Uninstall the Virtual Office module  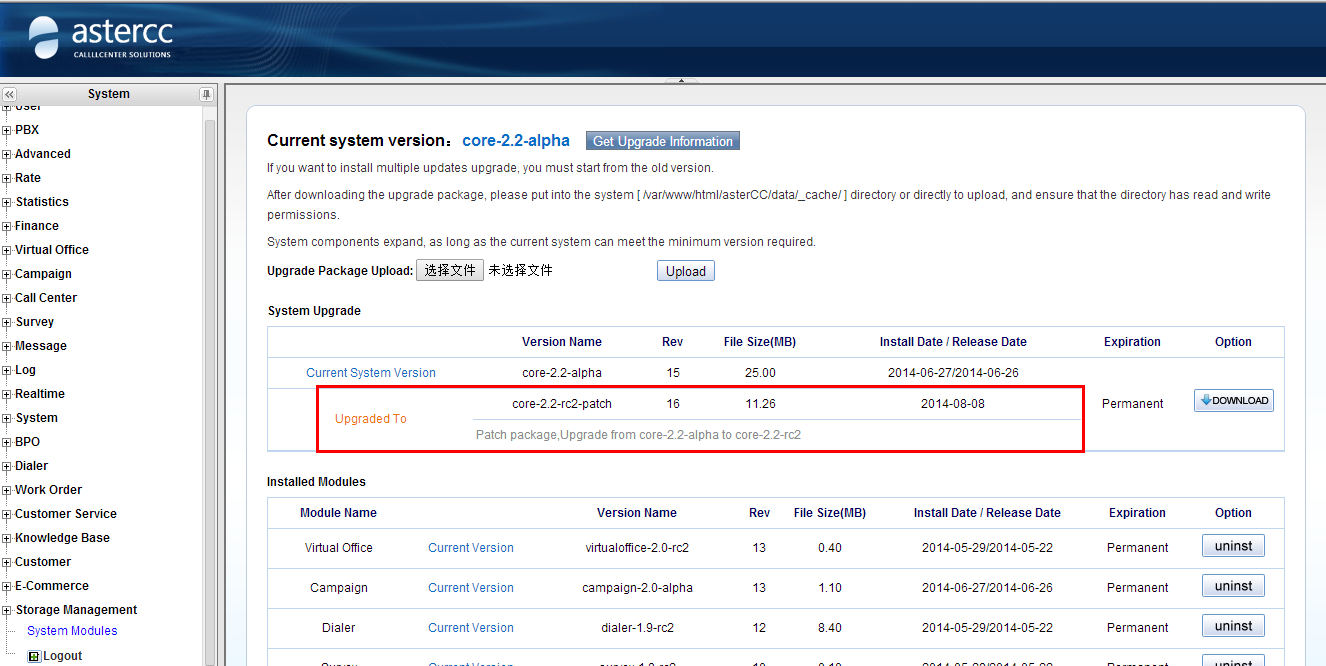tap(1232, 546)
